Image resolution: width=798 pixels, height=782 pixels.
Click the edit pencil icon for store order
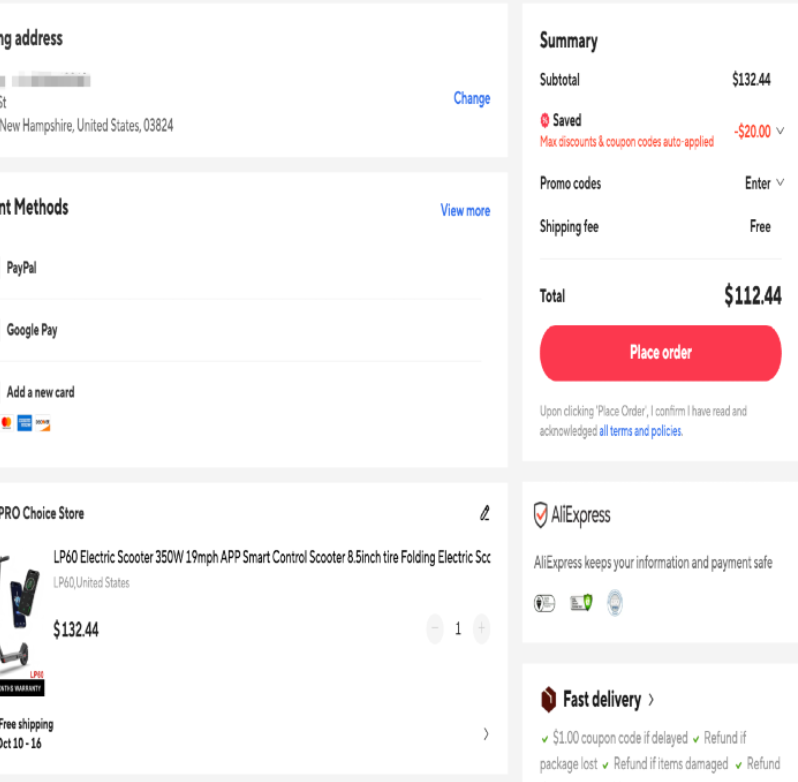(485, 514)
